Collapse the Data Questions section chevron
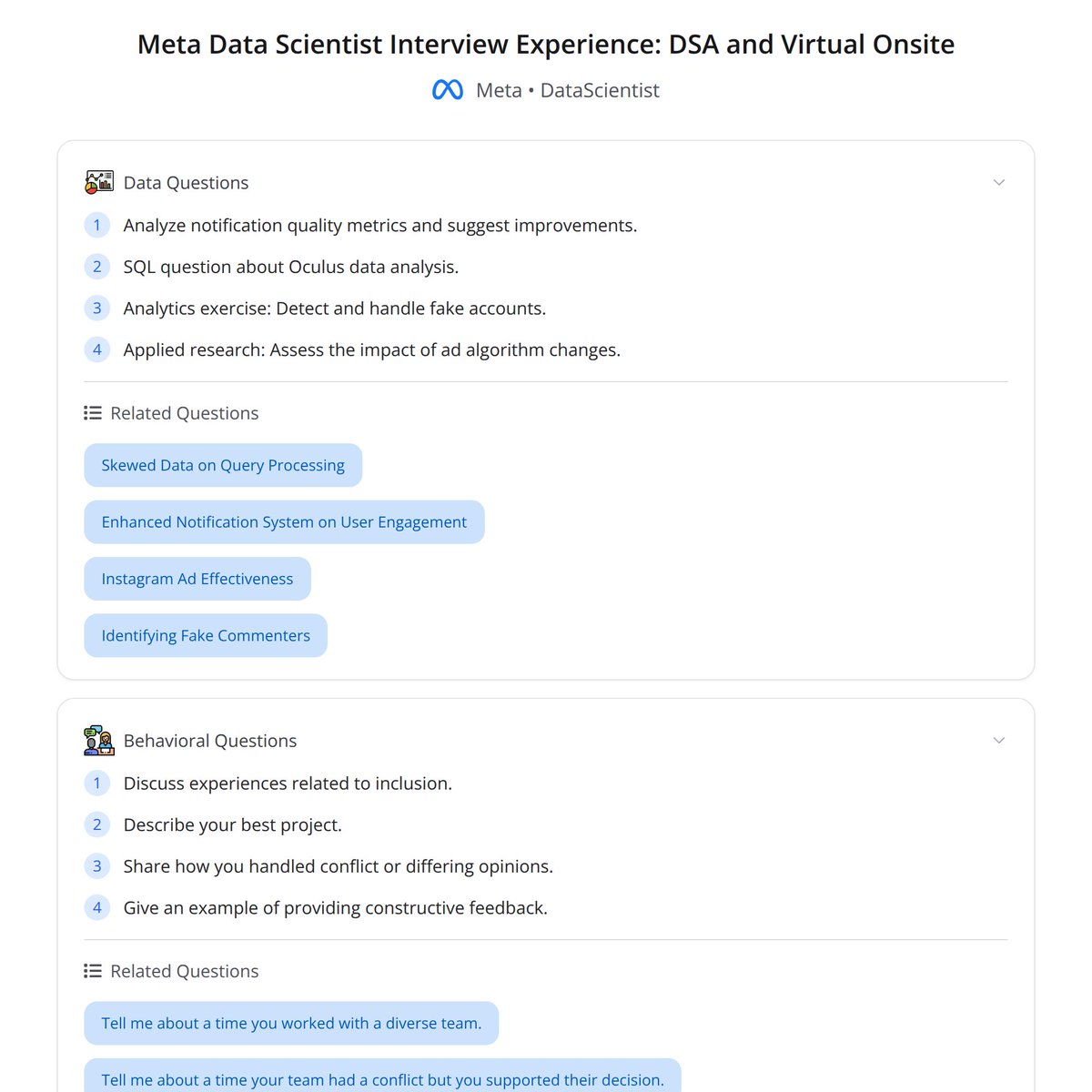 point(998,183)
